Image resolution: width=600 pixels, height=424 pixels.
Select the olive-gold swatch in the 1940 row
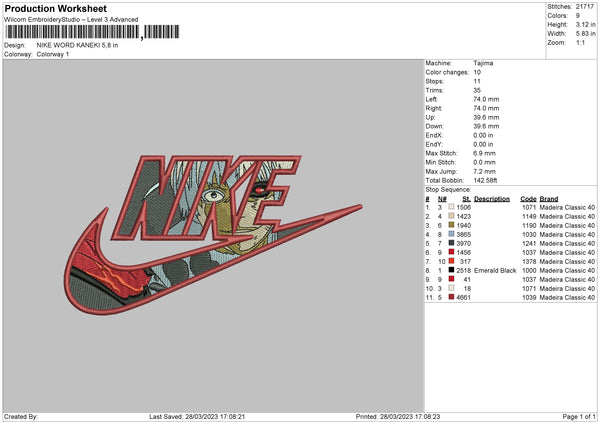(452, 225)
